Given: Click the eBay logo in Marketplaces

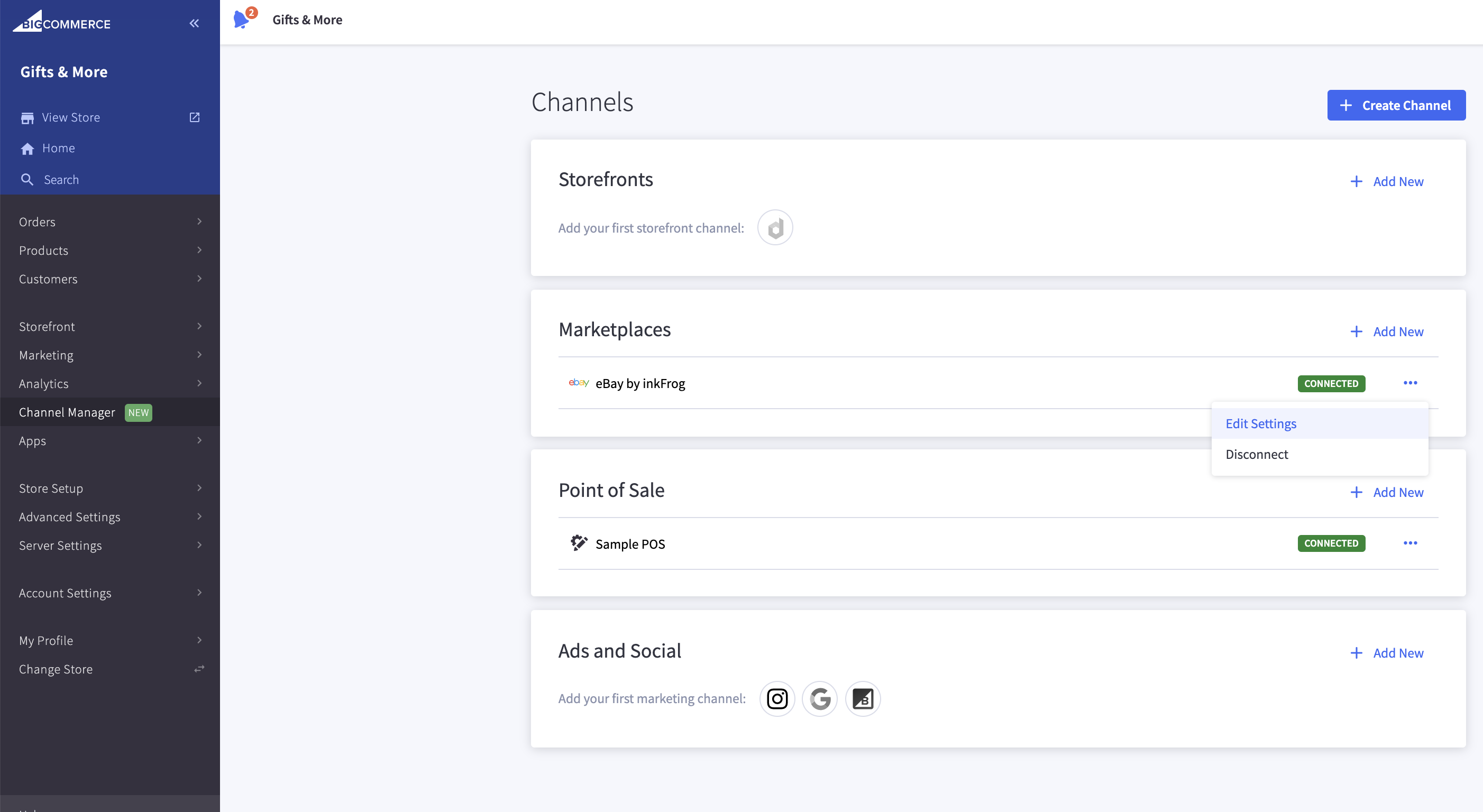Looking at the screenshot, I should pos(578,383).
